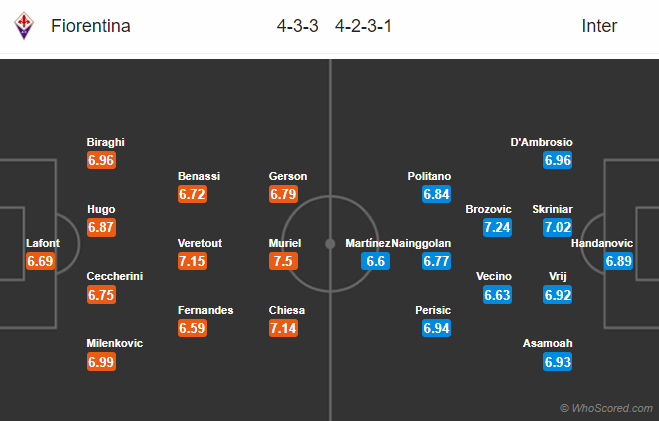Screen dimensions: 659x421
Task: Click Handanovic's 6.89 rating badge
Action: coord(619,261)
